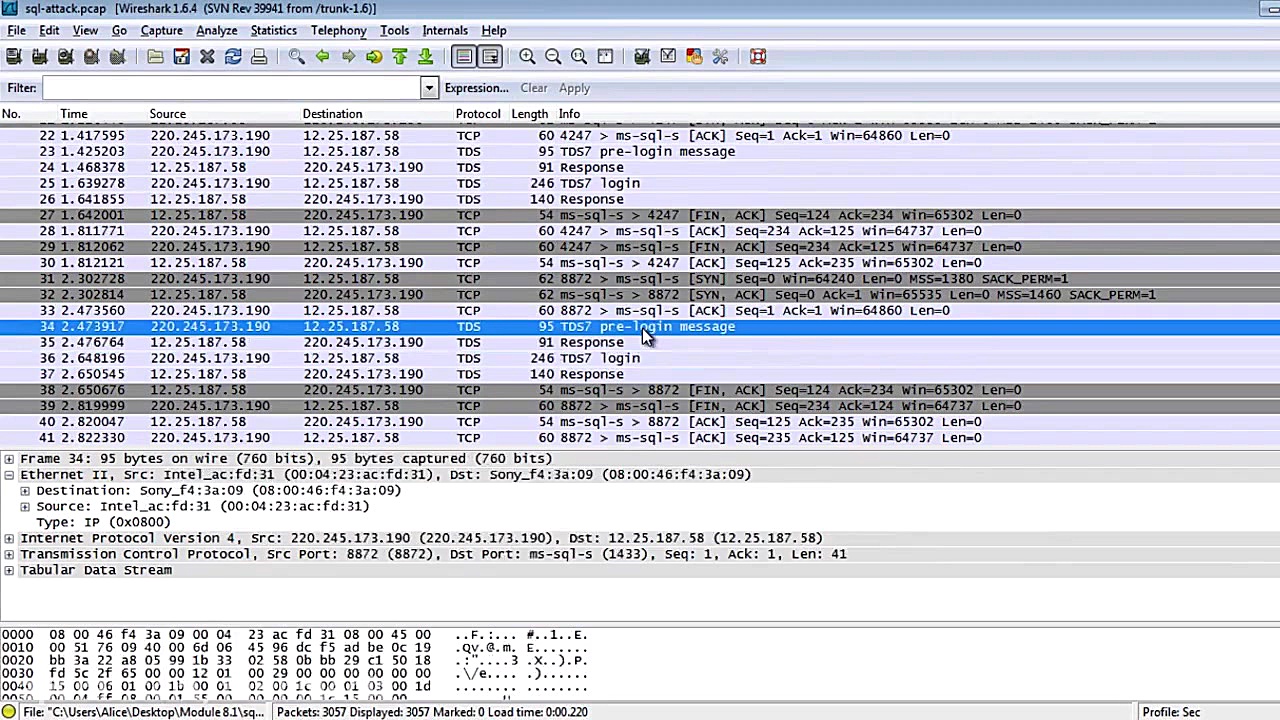Zoom in using the toolbar magnifier icon
The width and height of the screenshot is (1280, 720).
click(x=527, y=57)
